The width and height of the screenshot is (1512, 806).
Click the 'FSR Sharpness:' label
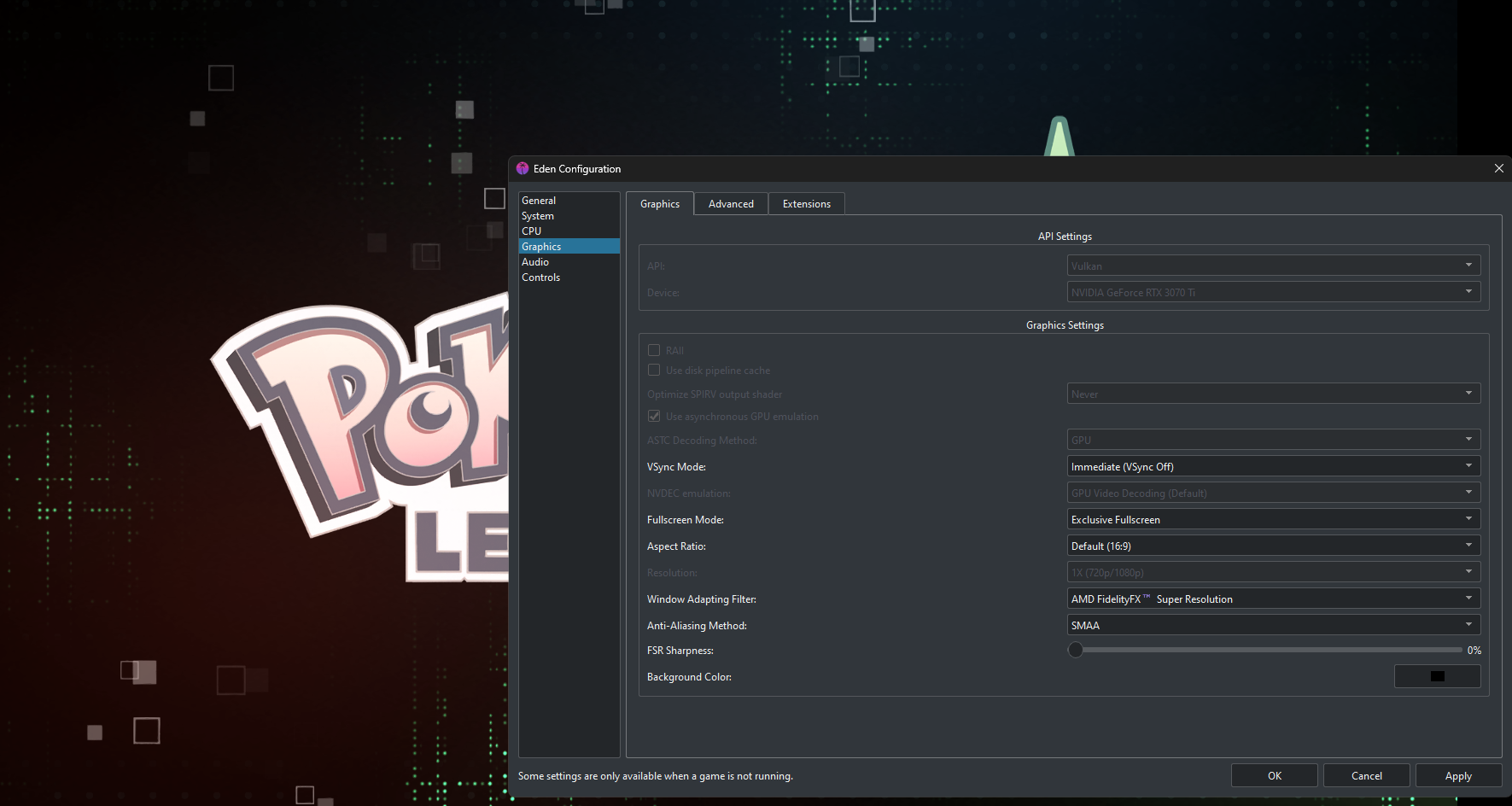680,651
